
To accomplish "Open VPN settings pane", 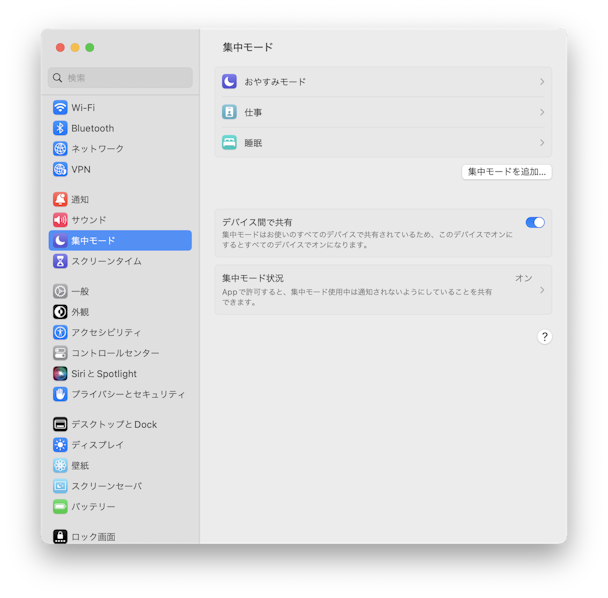I will tap(120, 169).
